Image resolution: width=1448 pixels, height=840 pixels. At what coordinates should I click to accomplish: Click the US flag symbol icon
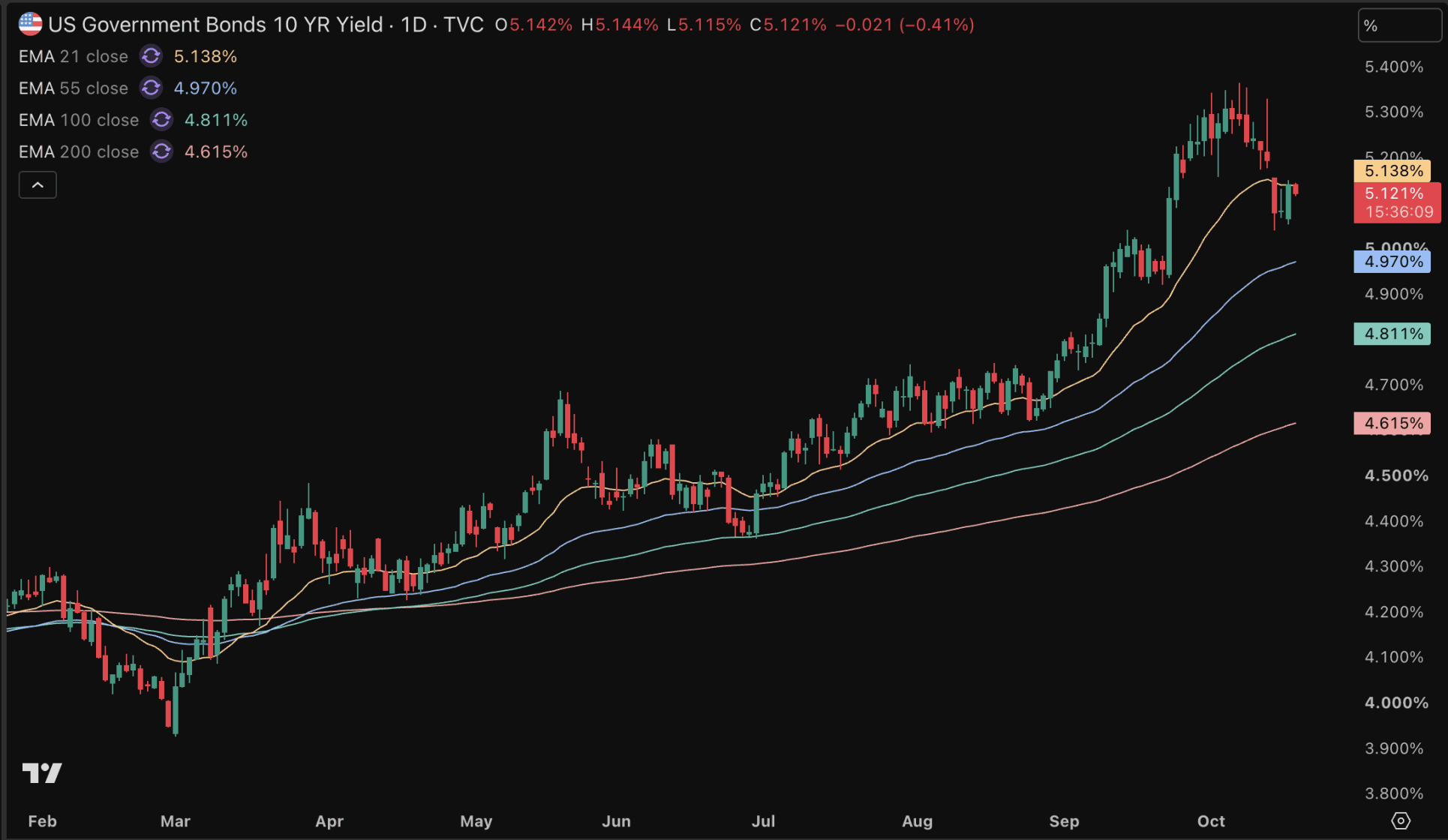click(30, 24)
